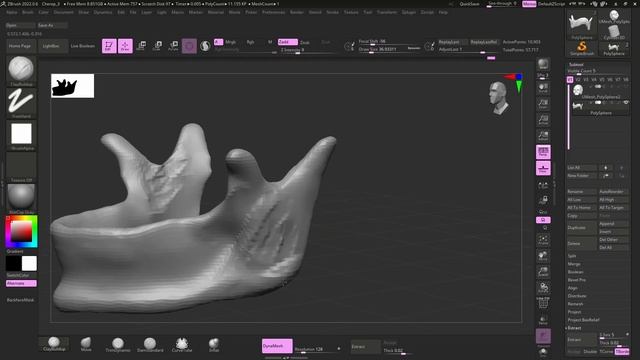Activate Edit mode button
This screenshot has width=640, height=360.
tap(109, 46)
